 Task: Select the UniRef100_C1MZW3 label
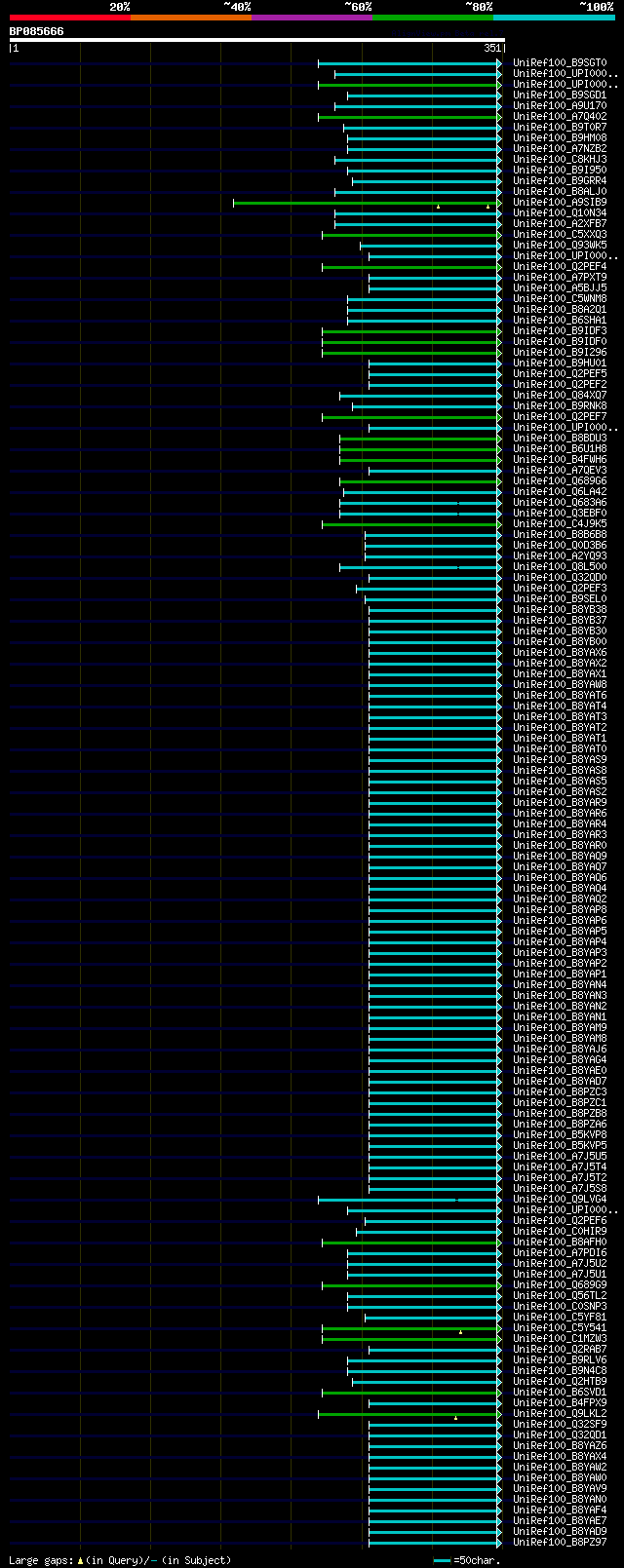(560, 1339)
